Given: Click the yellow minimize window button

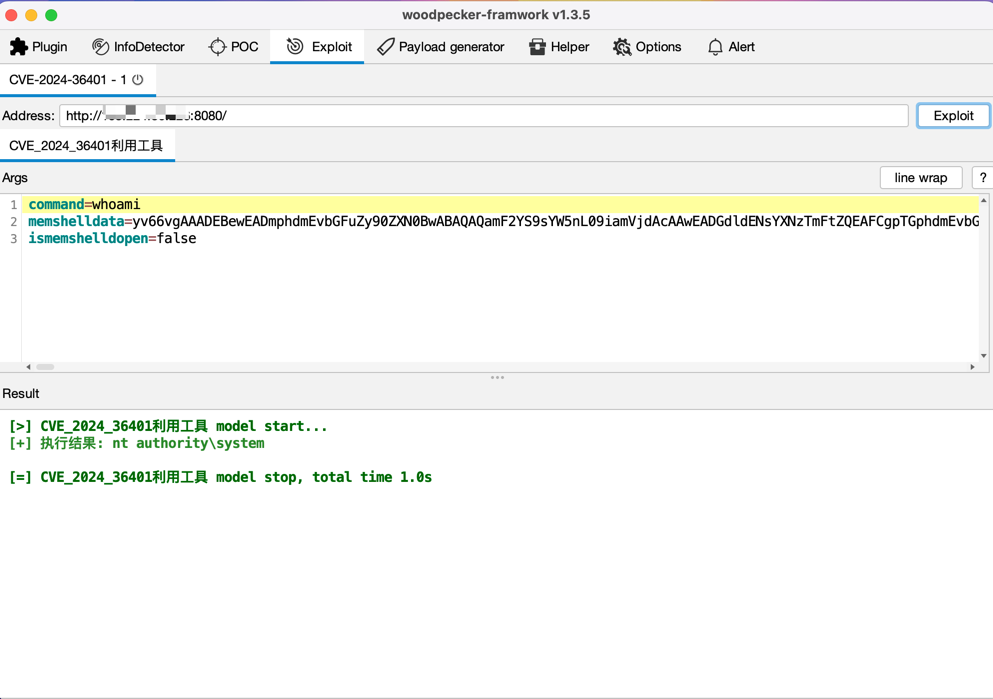Looking at the screenshot, I should tap(31, 15).
